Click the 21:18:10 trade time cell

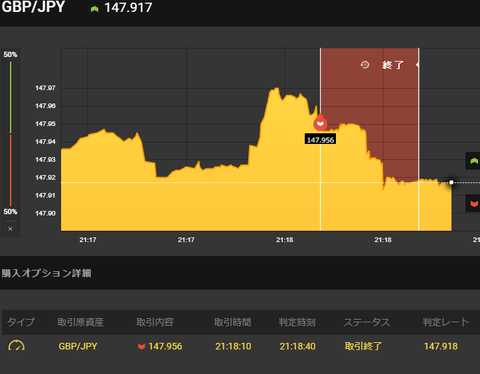[x=233, y=346]
